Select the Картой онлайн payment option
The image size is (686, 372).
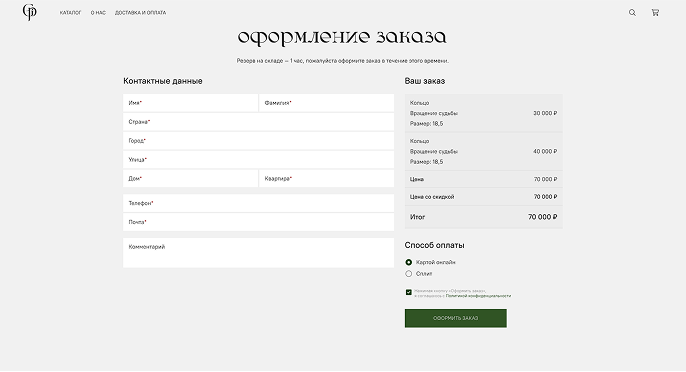(x=409, y=262)
